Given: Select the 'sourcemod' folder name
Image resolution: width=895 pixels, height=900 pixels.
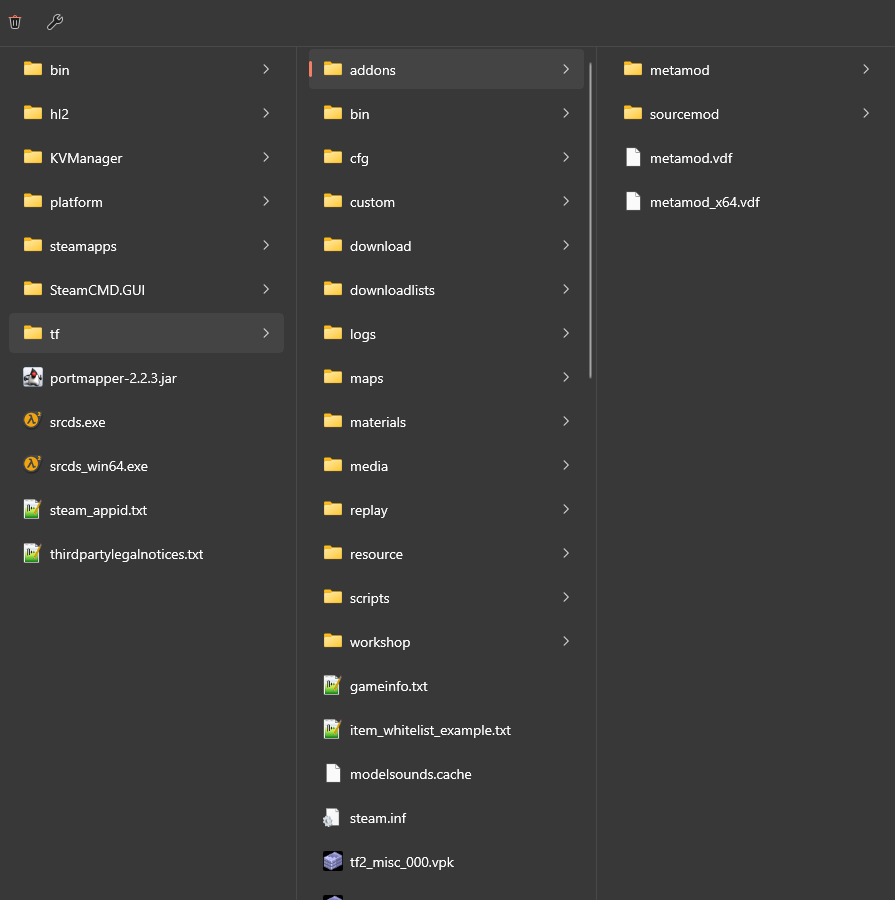Looking at the screenshot, I should pyautogui.click(x=684, y=114).
